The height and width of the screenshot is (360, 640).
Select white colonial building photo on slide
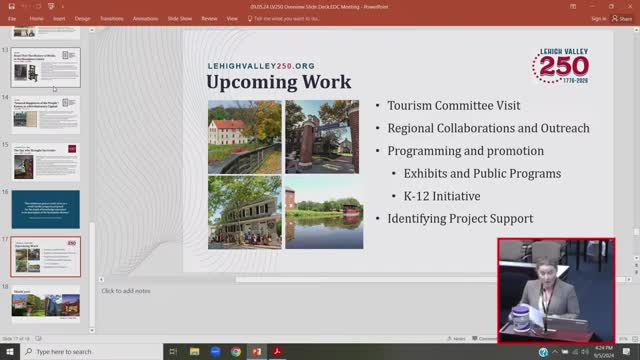point(245,137)
